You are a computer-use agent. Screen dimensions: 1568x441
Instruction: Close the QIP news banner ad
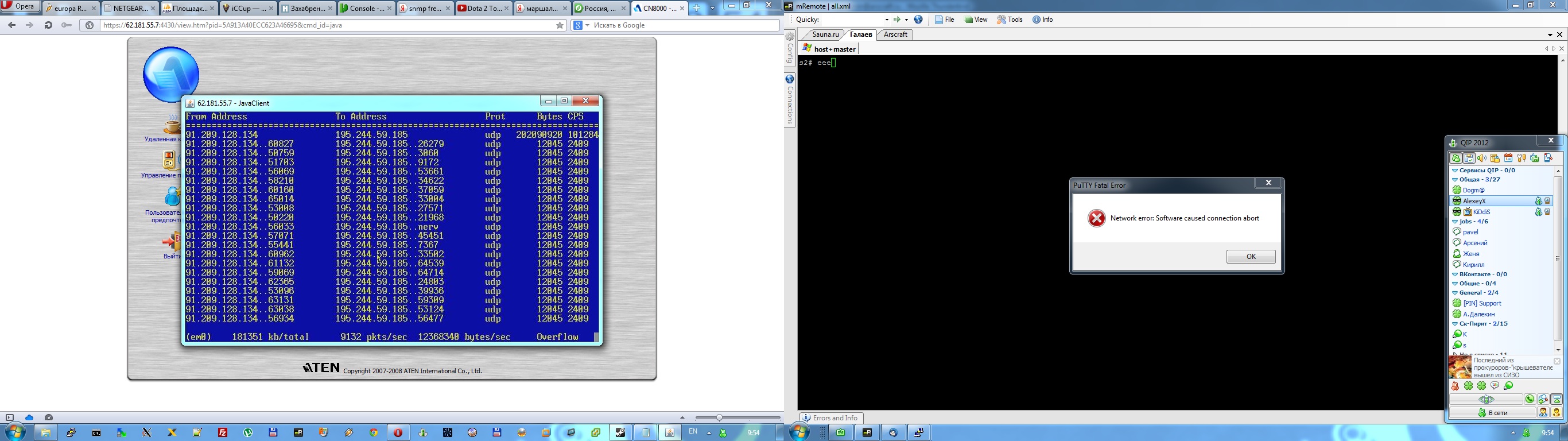[1557, 361]
